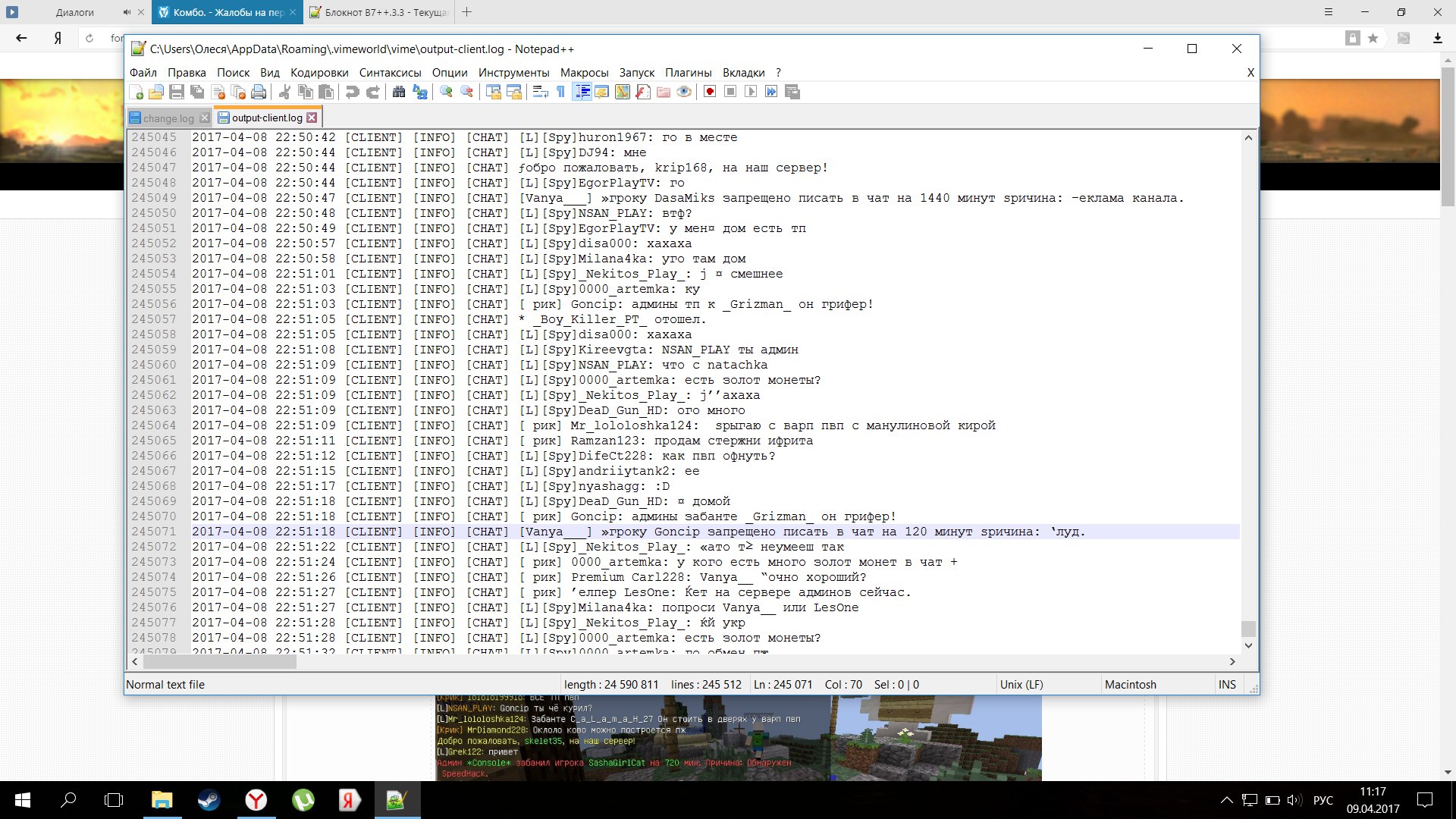This screenshot has width=1456, height=819.
Task: Select the output-client.log tab
Action: pos(265,117)
